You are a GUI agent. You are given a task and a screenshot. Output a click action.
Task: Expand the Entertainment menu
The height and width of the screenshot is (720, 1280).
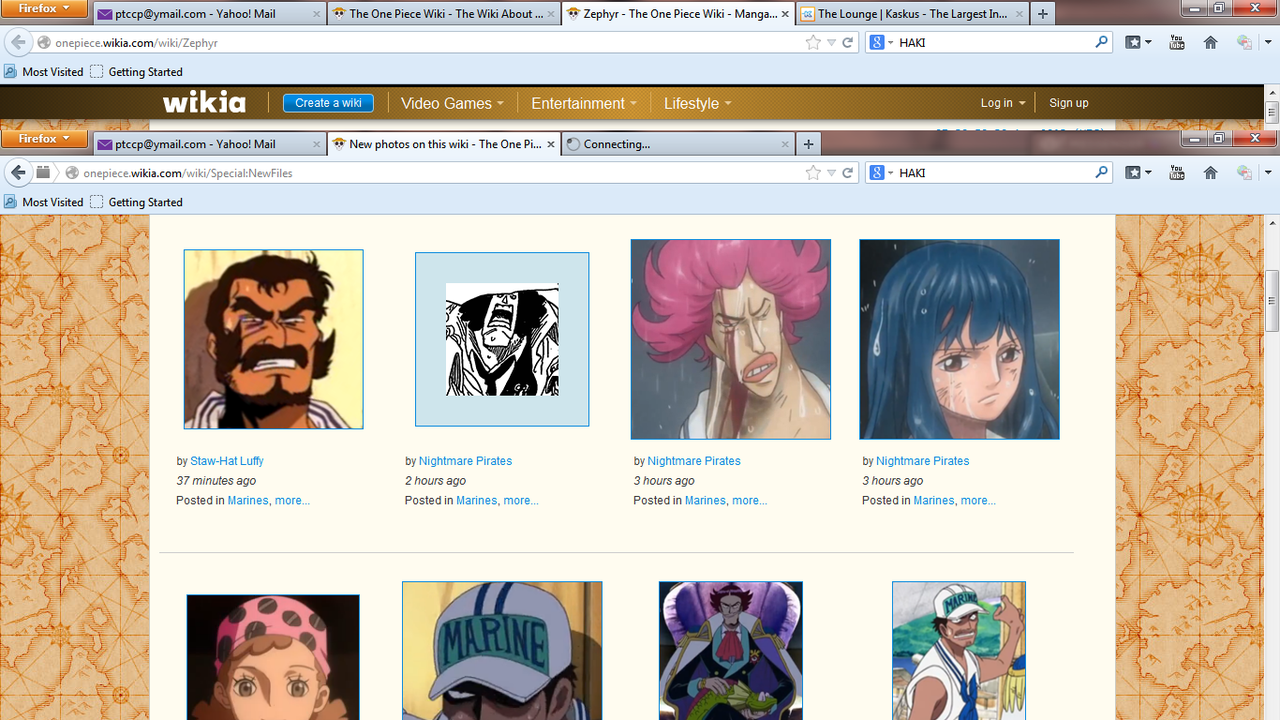click(x=584, y=103)
